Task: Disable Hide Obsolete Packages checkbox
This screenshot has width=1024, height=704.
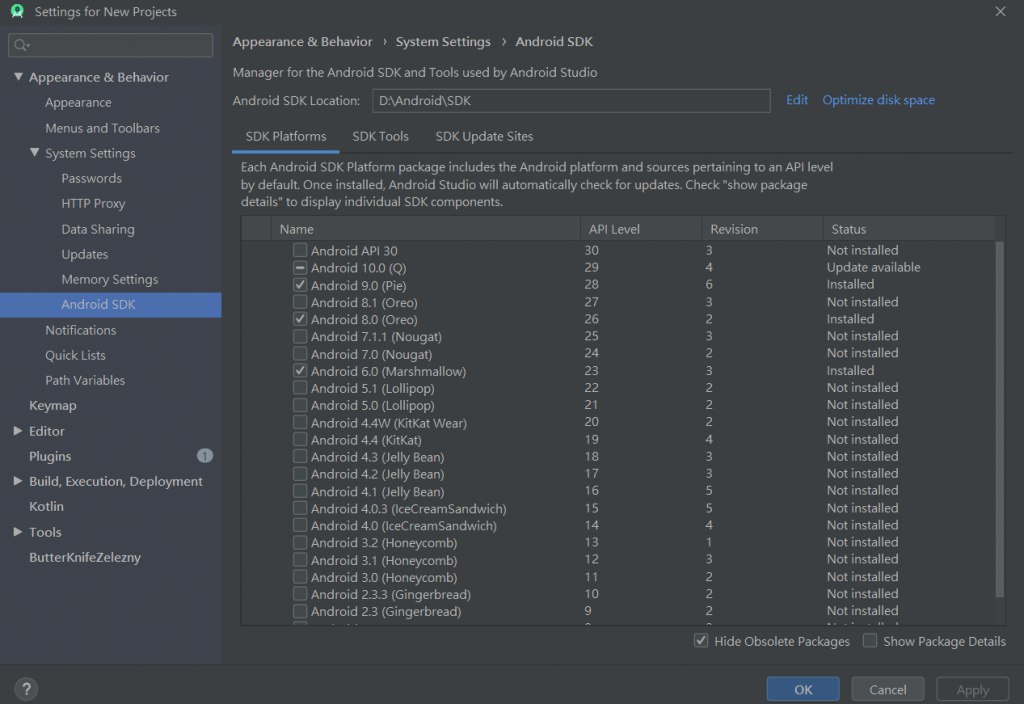Action: (x=701, y=641)
